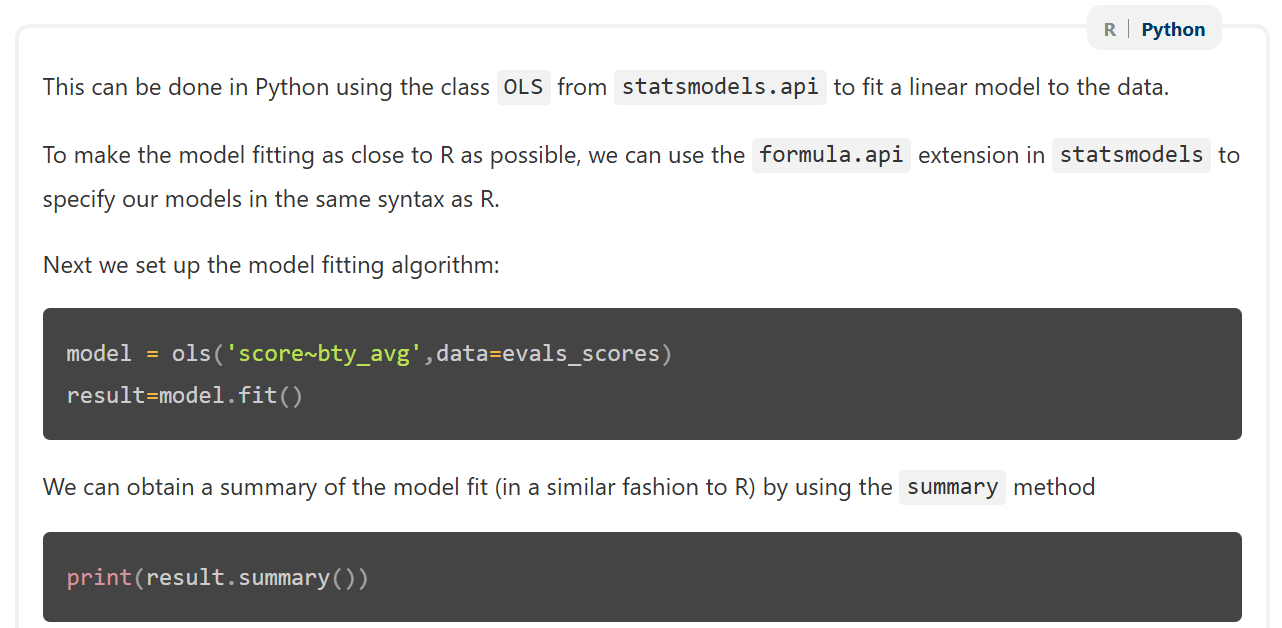Click the print keyword in second code block
The width and height of the screenshot is (1282, 628).
[x=99, y=578]
